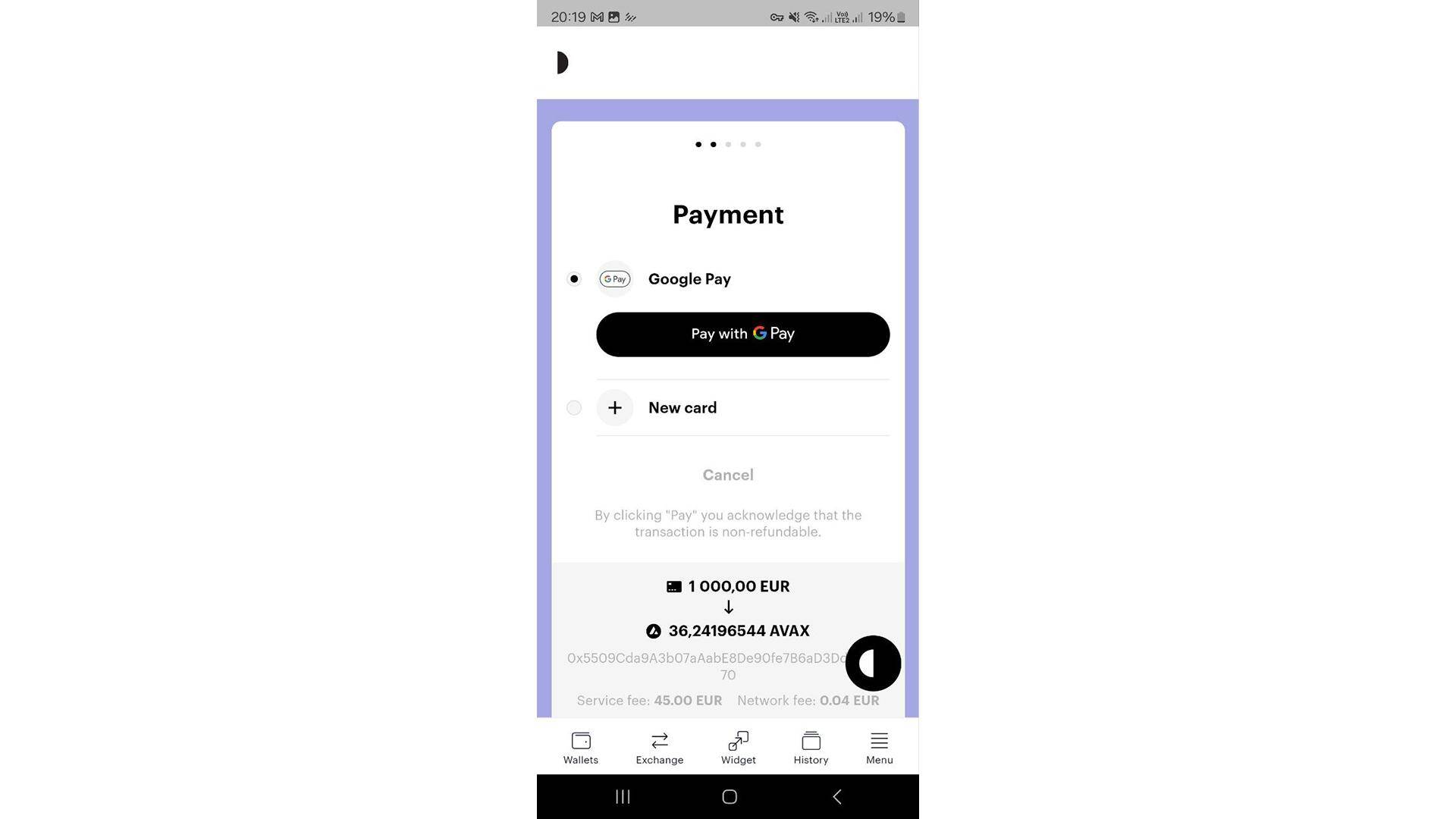Screen dimensions: 1456x819
Task: Toggle dark mode half-circle button
Action: coord(872,663)
